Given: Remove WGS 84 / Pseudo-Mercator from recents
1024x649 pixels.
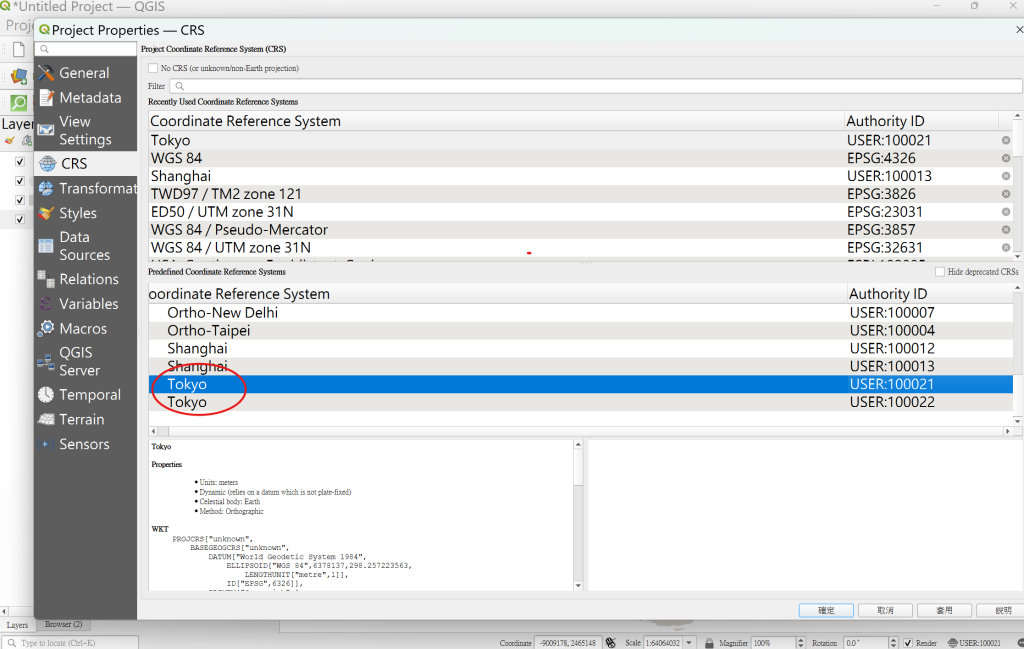Looking at the screenshot, I should (x=1006, y=230).
